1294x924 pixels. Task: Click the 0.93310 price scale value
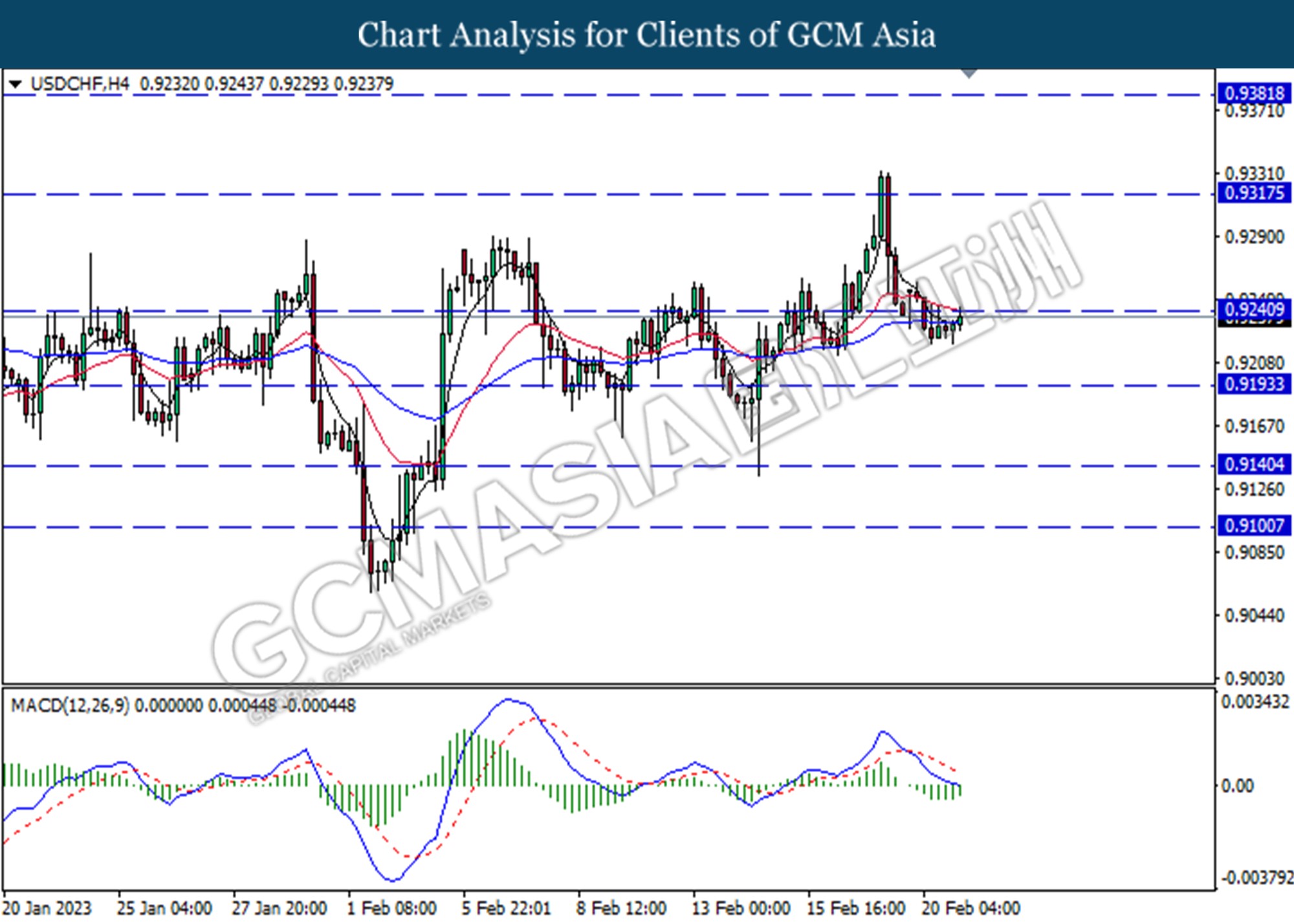click(1255, 174)
